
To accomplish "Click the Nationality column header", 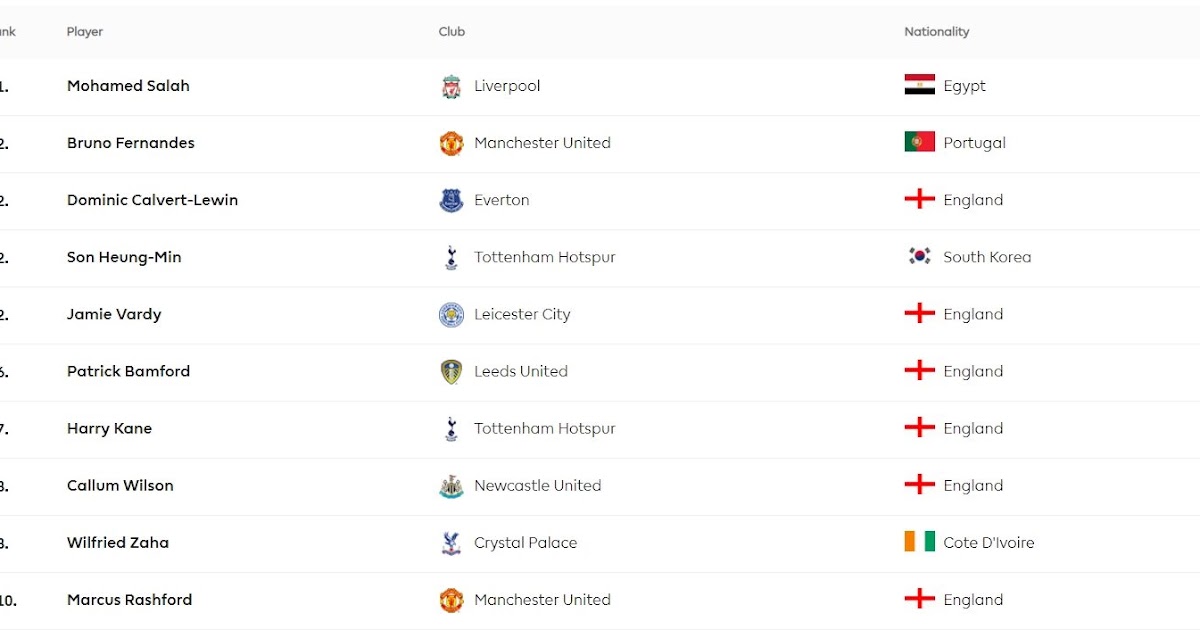I will pyautogui.click(x=937, y=32).
